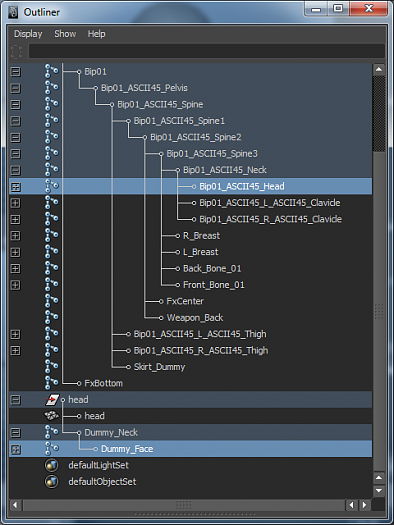
Task: Expand Bip01_ASCII45_Head fully
Action: click(15, 186)
